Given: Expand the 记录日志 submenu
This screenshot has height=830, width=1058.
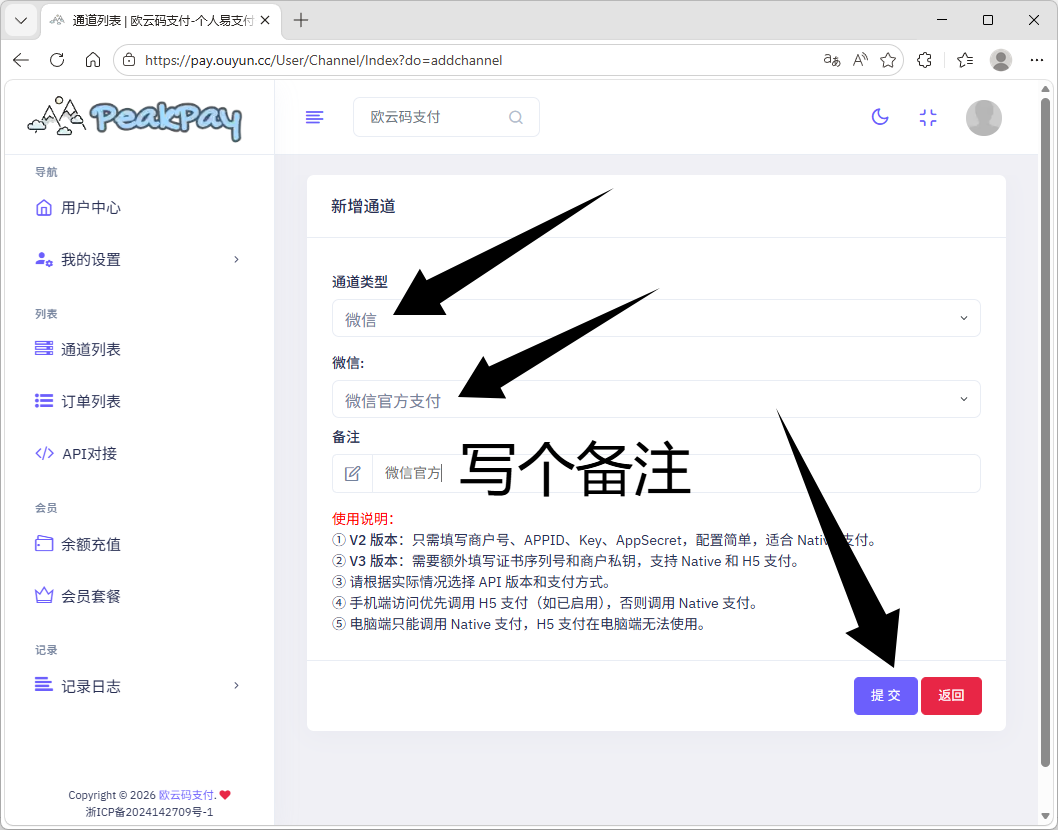Looking at the screenshot, I should tap(138, 686).
